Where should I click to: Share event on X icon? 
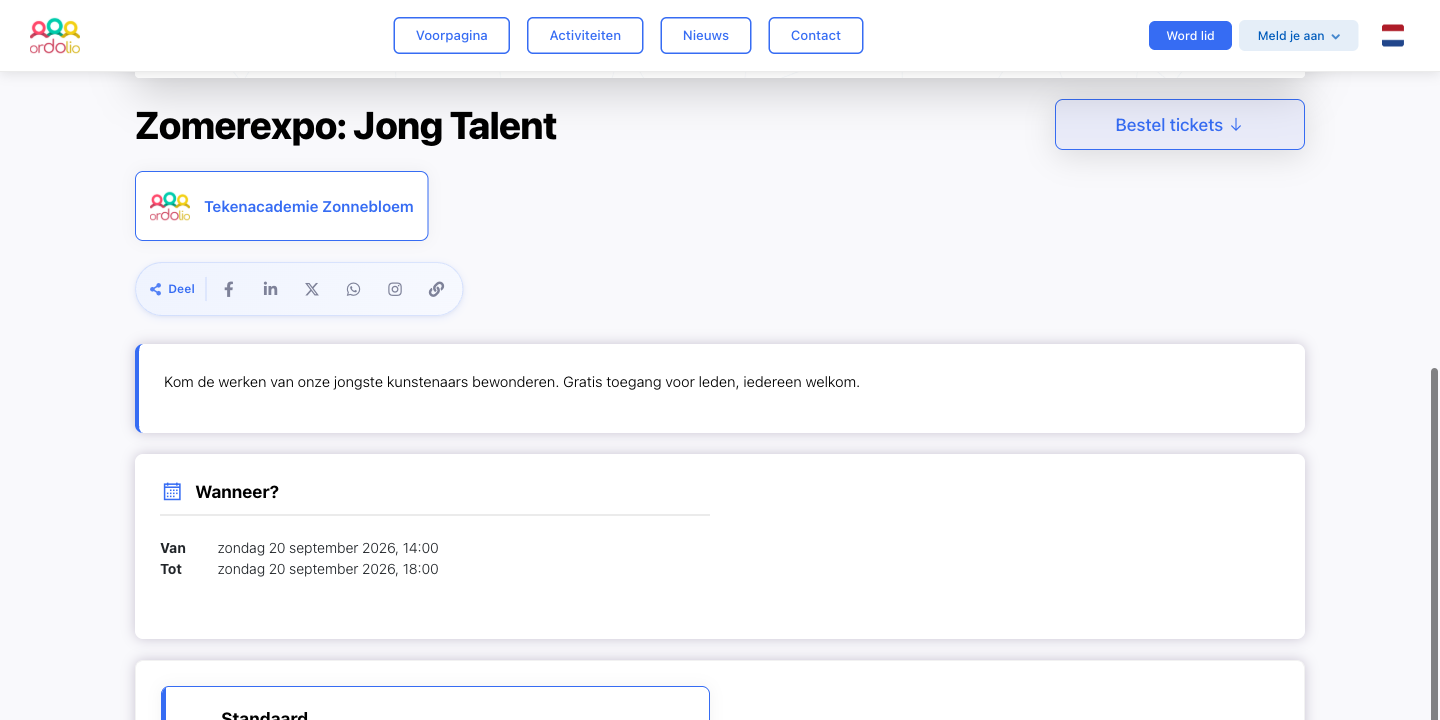[x=312, y=289]
